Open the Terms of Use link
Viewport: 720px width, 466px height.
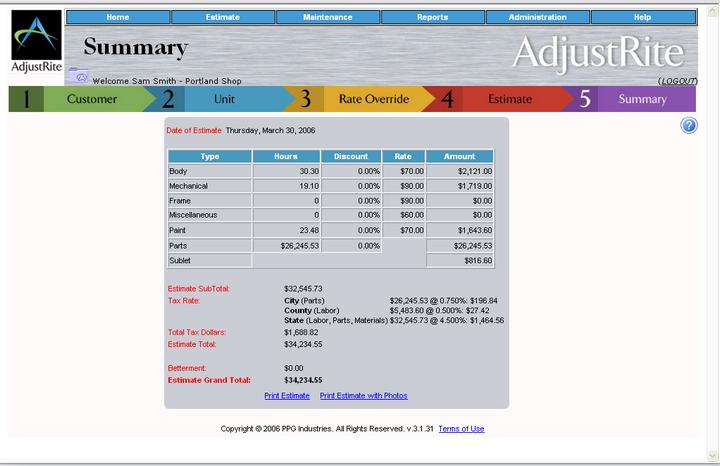461,429
